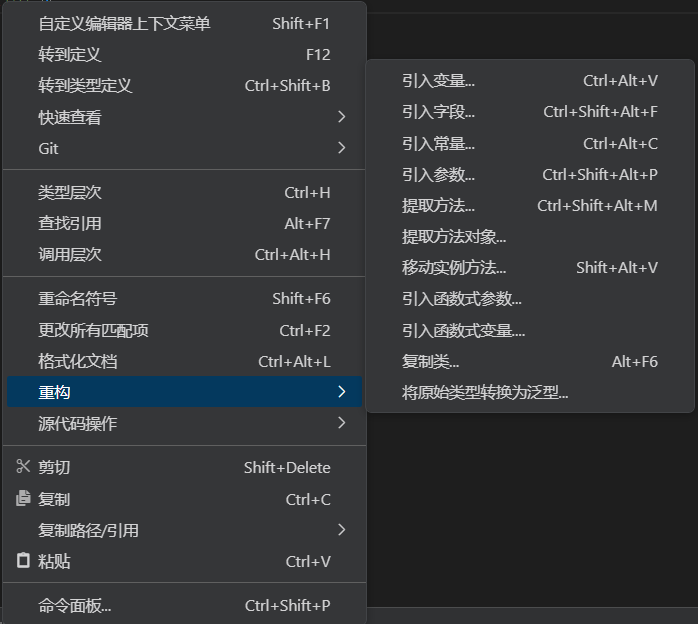Choose 移动实例方法... submenu item
The width and height of the screenshot is (698, 624).
tap(530, 267)
